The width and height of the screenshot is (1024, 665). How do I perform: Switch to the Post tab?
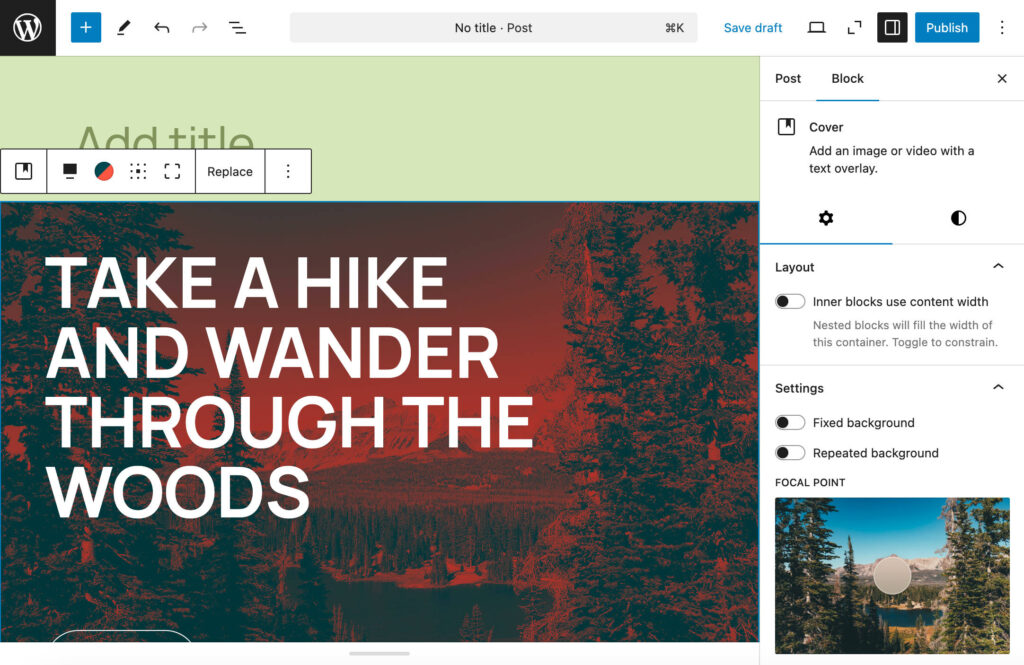pyautogui.click(x=788, y=78)
